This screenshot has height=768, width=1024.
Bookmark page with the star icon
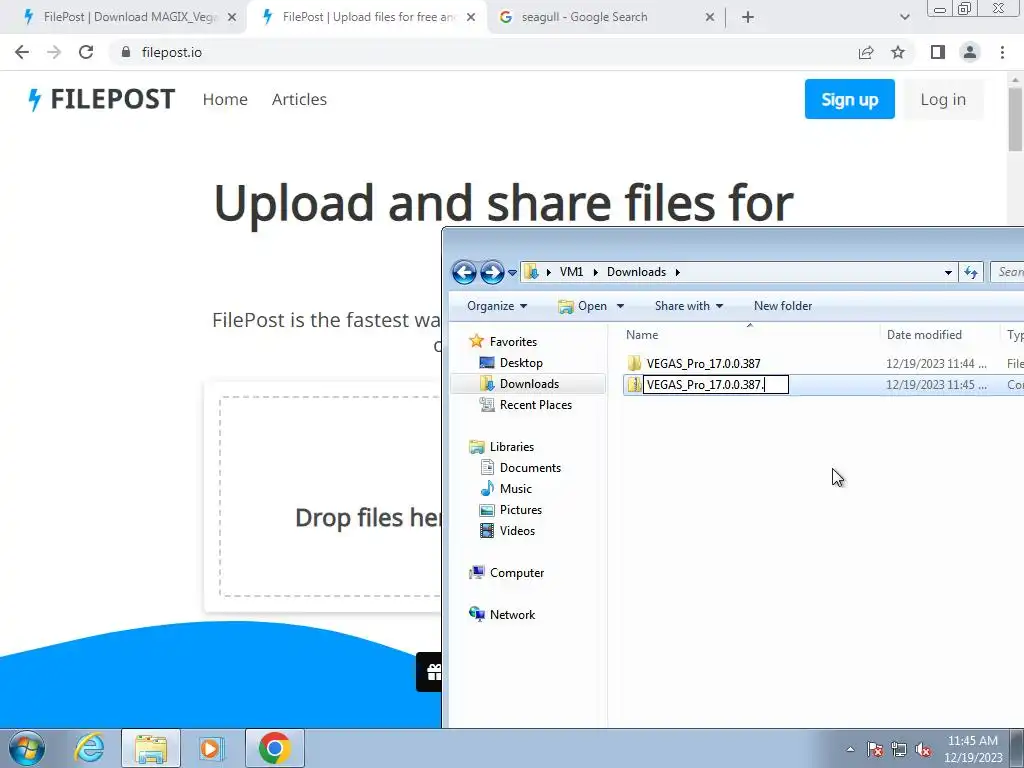tap(898, 52)
